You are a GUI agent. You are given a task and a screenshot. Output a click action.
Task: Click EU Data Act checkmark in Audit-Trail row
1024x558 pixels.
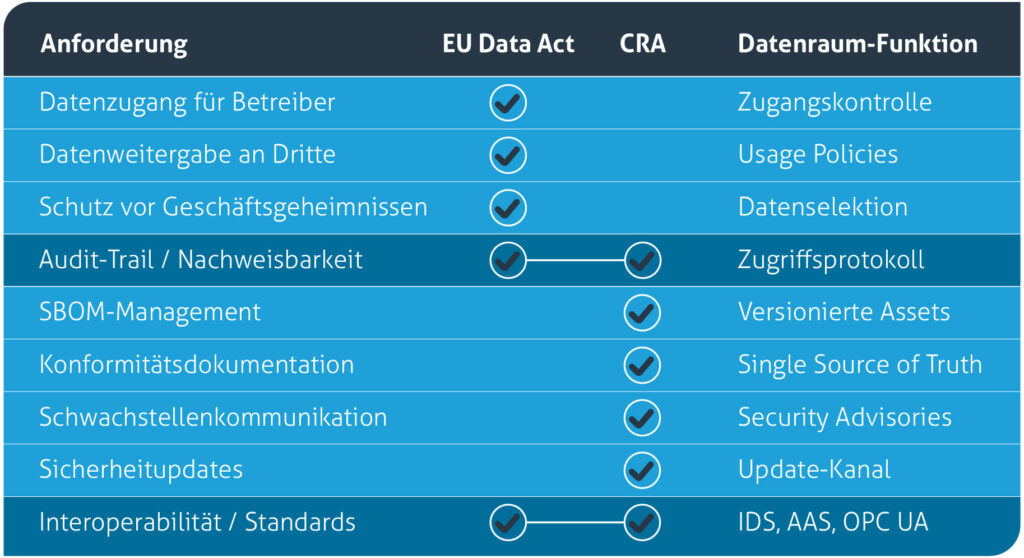click(508, 260)
